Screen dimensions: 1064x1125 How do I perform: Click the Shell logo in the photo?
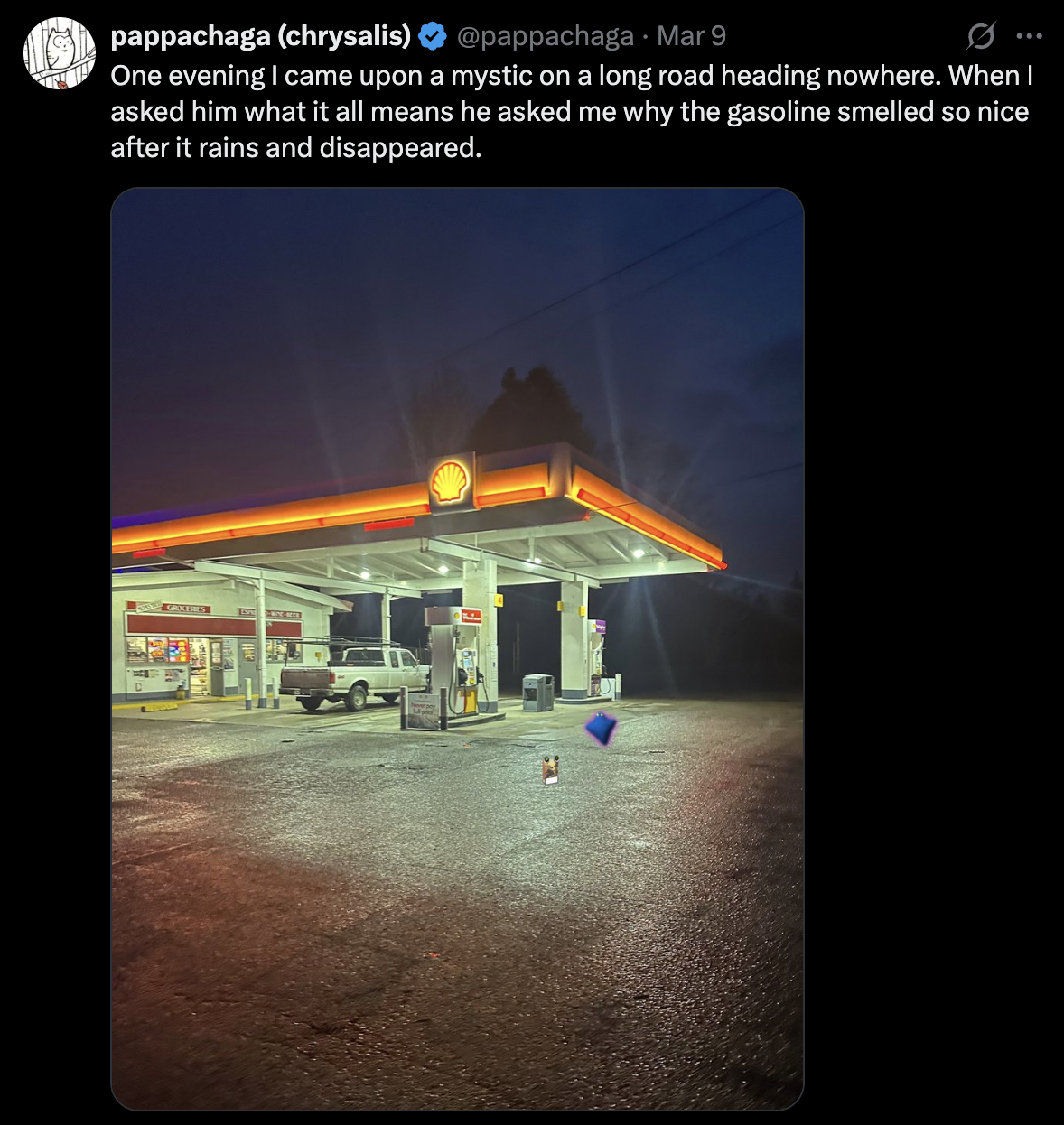pos(450,481)
